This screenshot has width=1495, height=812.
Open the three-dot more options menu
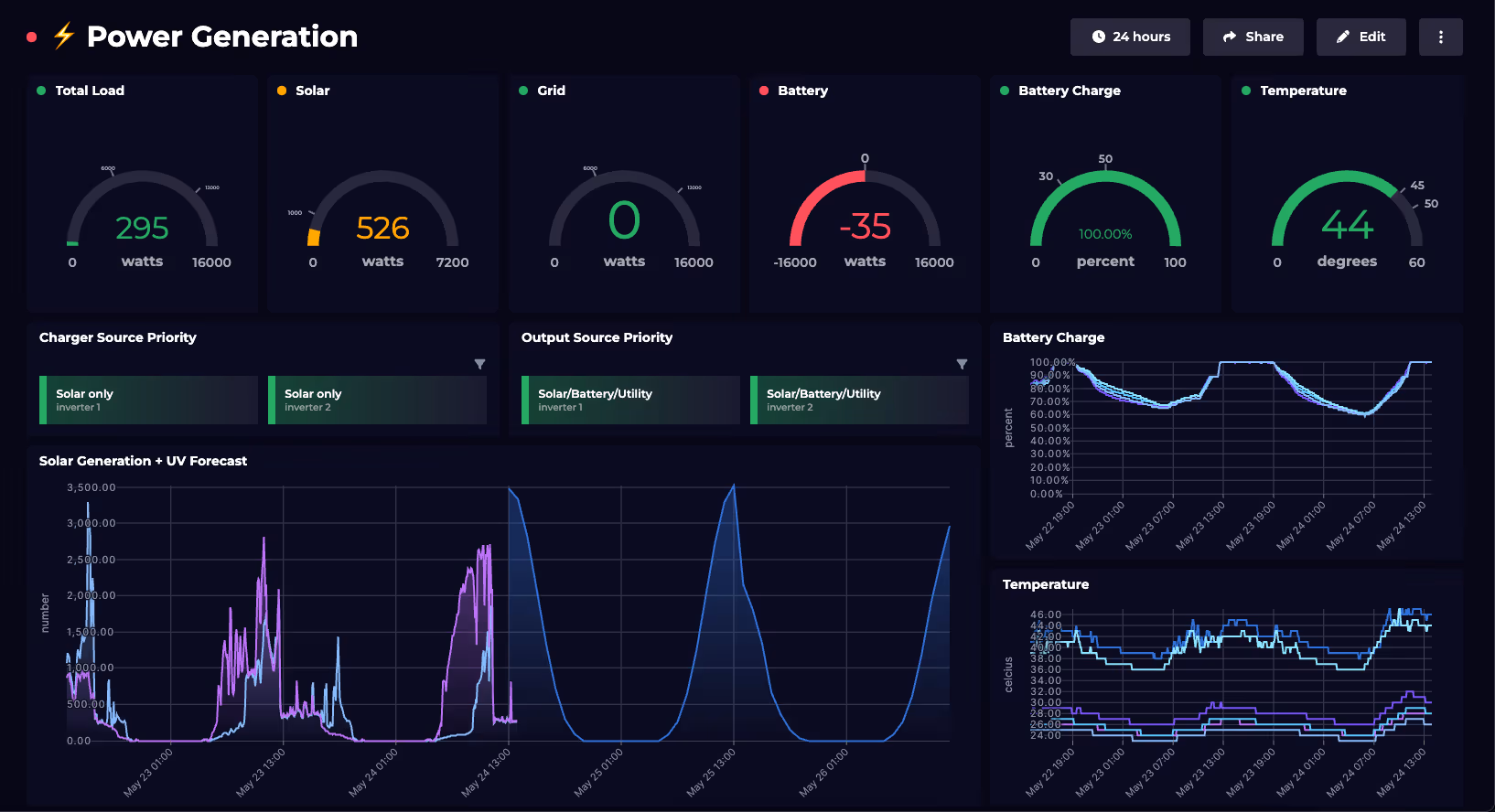click(x=1440, y=37)
